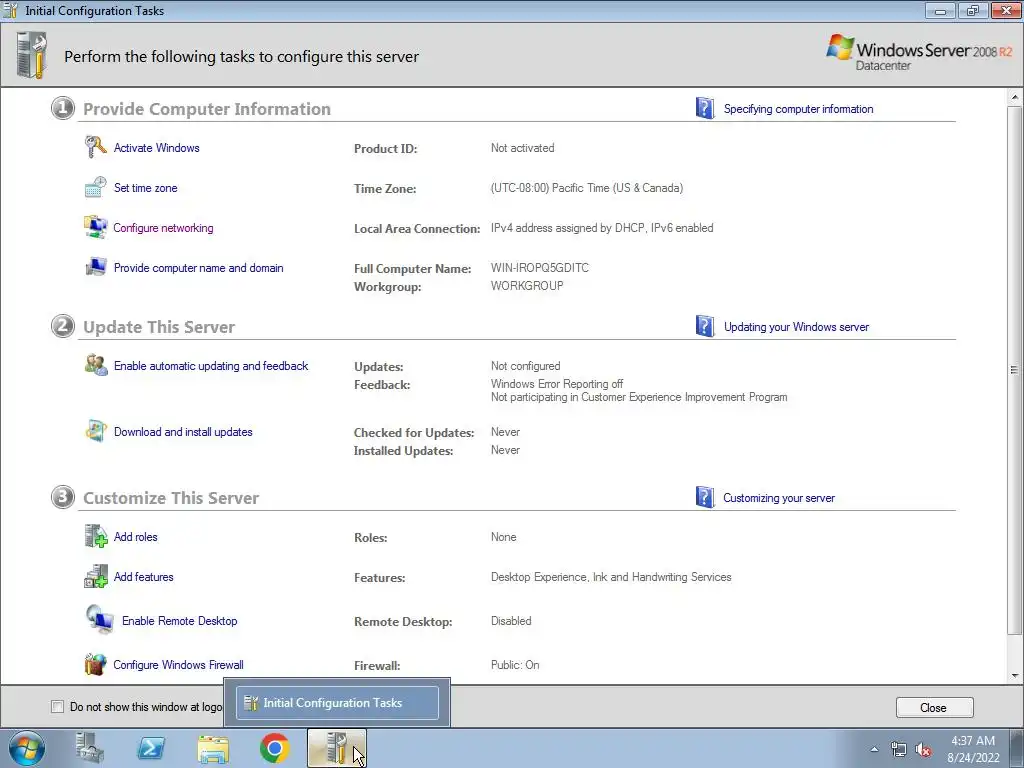Open the Add roles link

tap(136, 537)
